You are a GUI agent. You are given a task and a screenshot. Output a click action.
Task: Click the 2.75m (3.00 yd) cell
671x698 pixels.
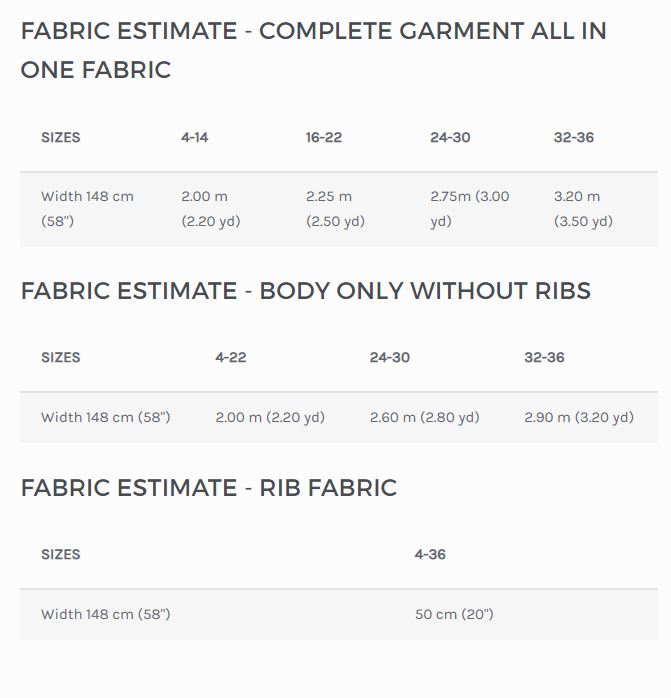coord(470,209)
